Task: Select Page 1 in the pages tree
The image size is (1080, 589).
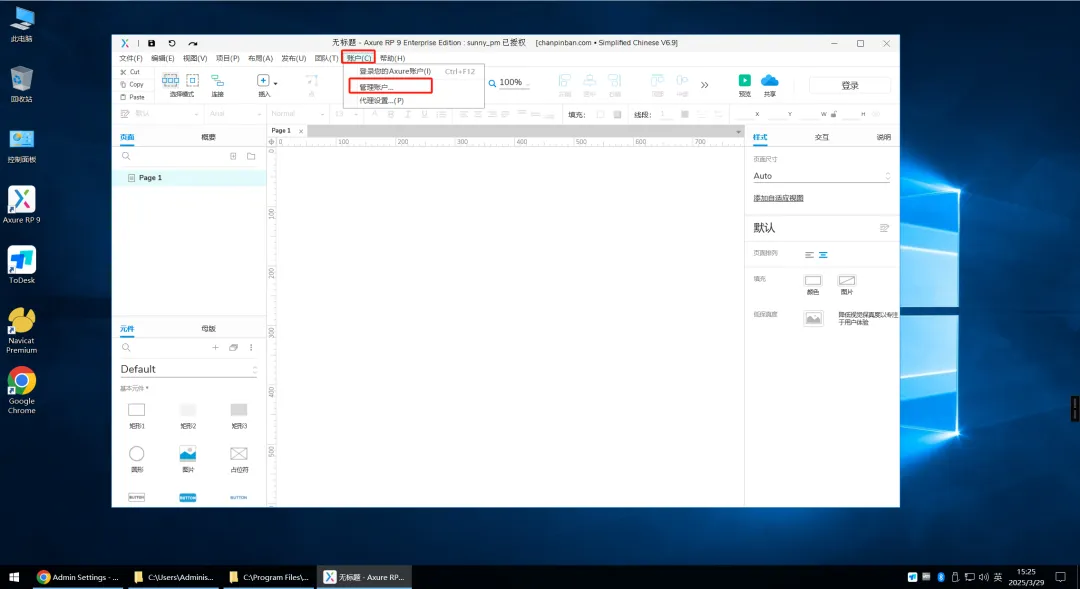Action: pos(189,178)
